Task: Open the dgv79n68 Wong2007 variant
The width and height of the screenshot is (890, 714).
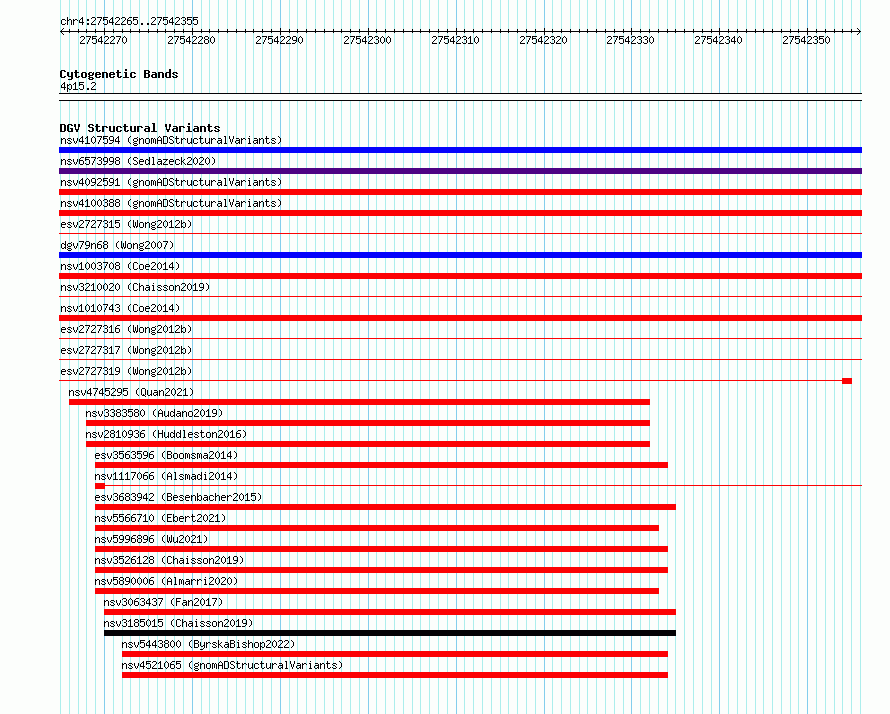Action: pos(117,245)
